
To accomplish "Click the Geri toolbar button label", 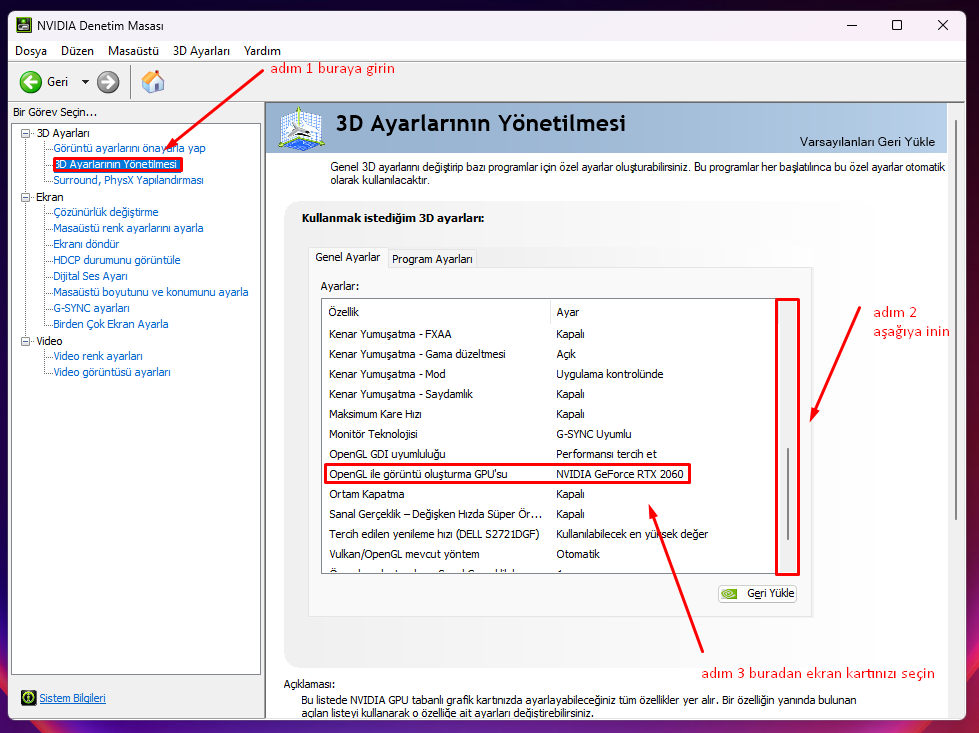I will [57, 82].
